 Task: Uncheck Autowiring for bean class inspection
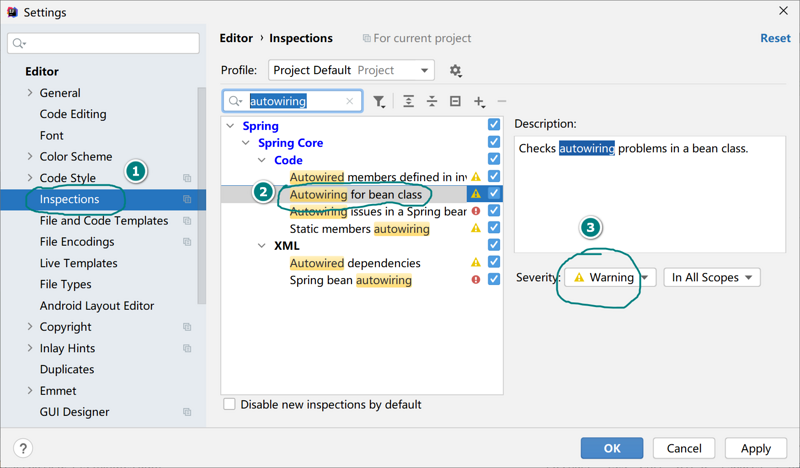coord(494,193)
